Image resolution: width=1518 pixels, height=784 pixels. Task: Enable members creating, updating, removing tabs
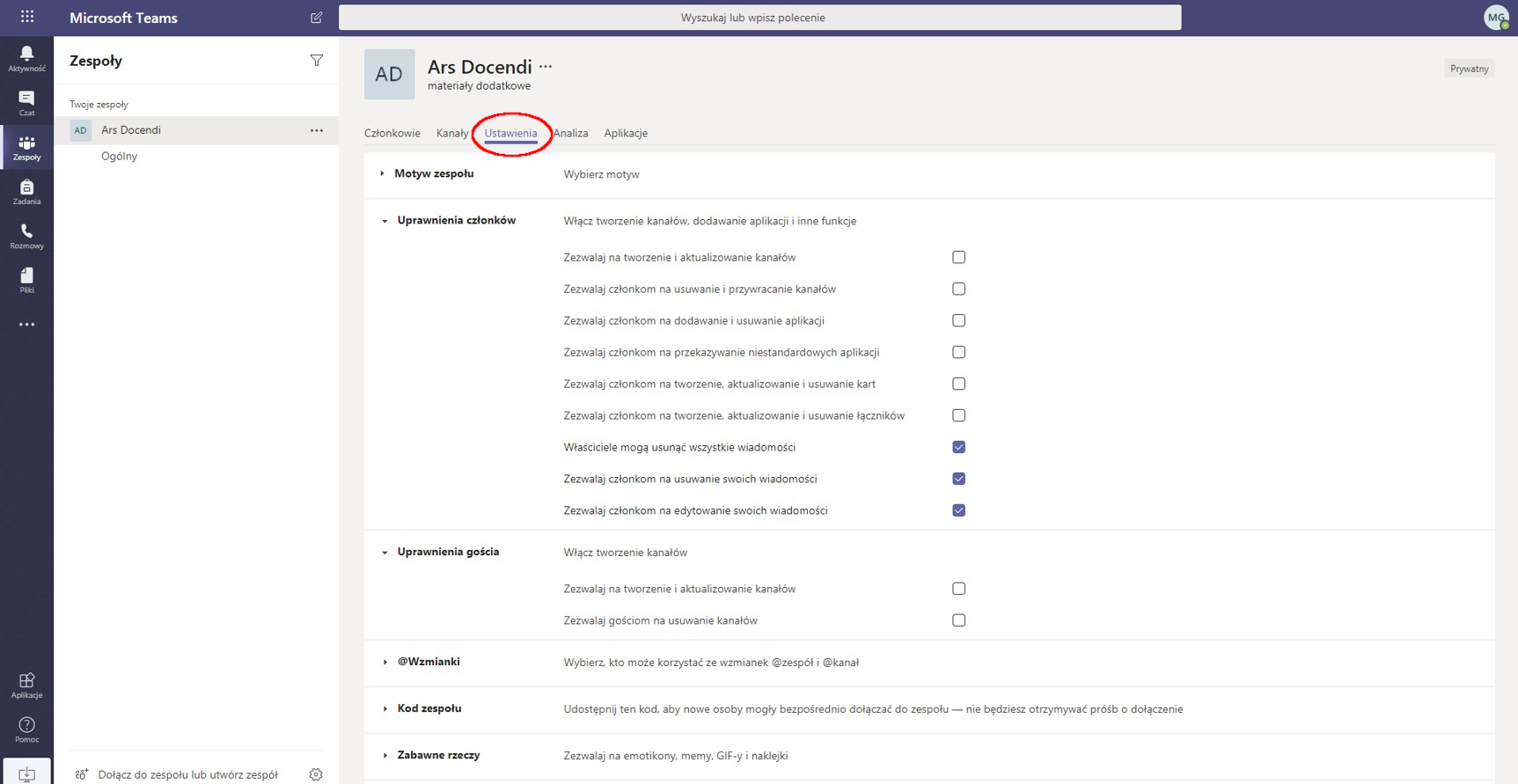(x=959, y=384)
